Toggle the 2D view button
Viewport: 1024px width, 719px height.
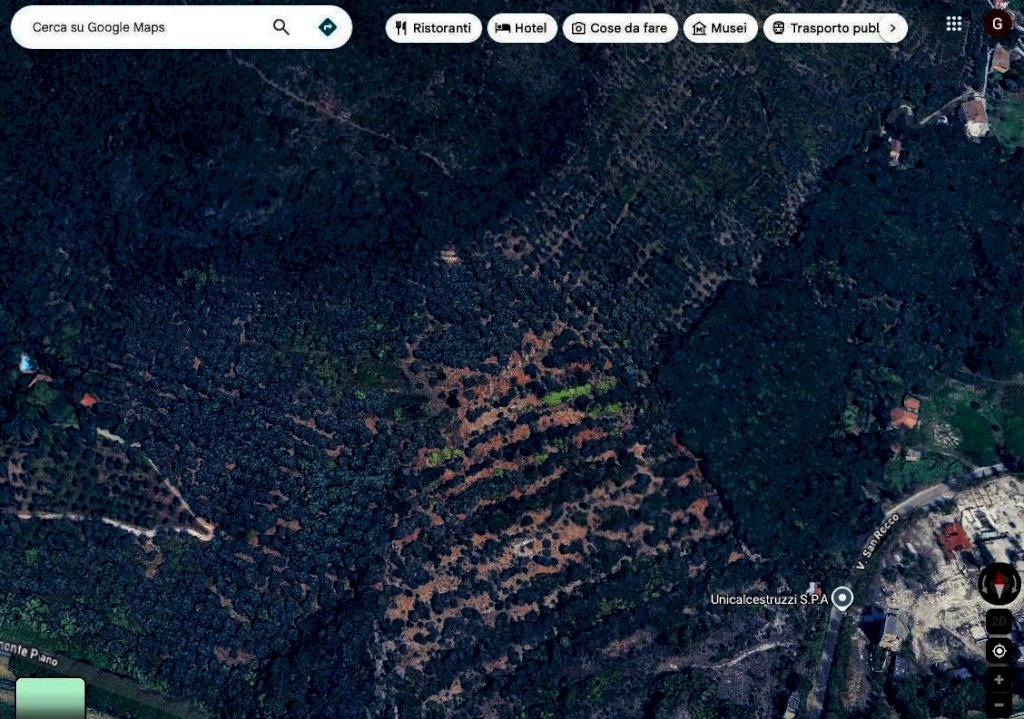point(999,621)
